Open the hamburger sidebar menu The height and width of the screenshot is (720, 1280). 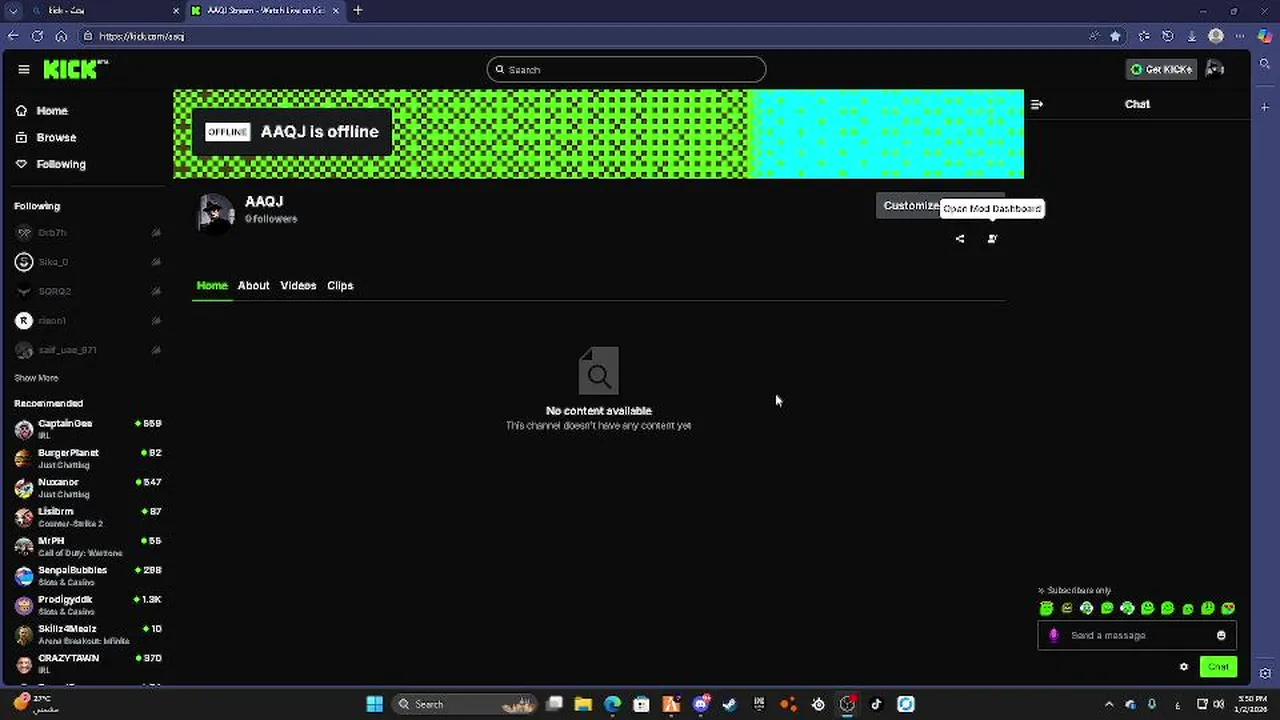pos(24,69)
